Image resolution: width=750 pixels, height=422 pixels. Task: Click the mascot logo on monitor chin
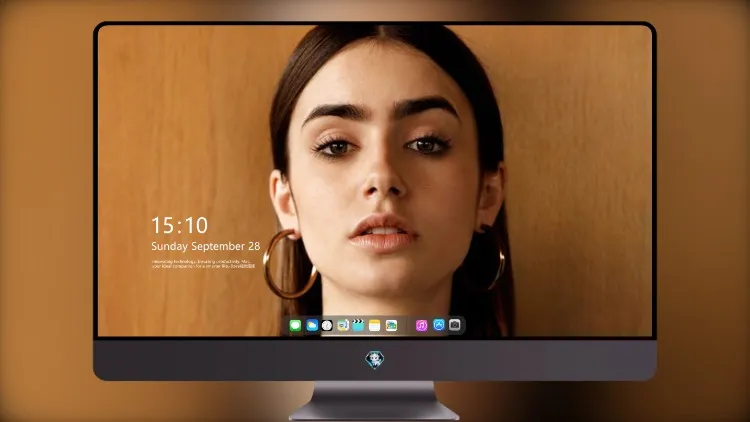(375, 360)
